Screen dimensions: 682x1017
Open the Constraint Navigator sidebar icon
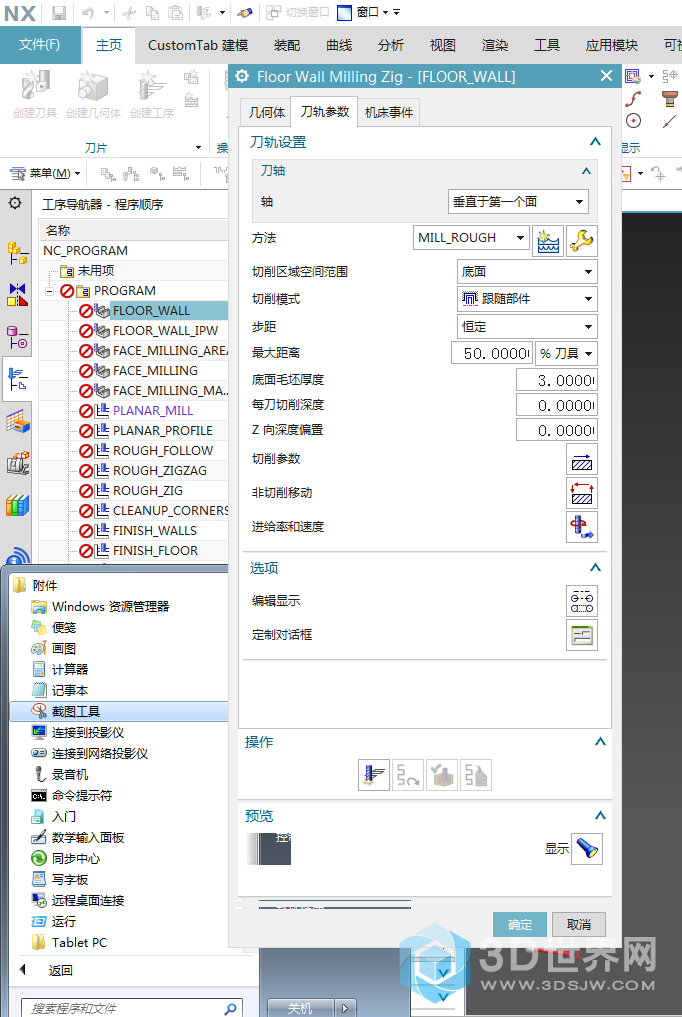[18, 294]
